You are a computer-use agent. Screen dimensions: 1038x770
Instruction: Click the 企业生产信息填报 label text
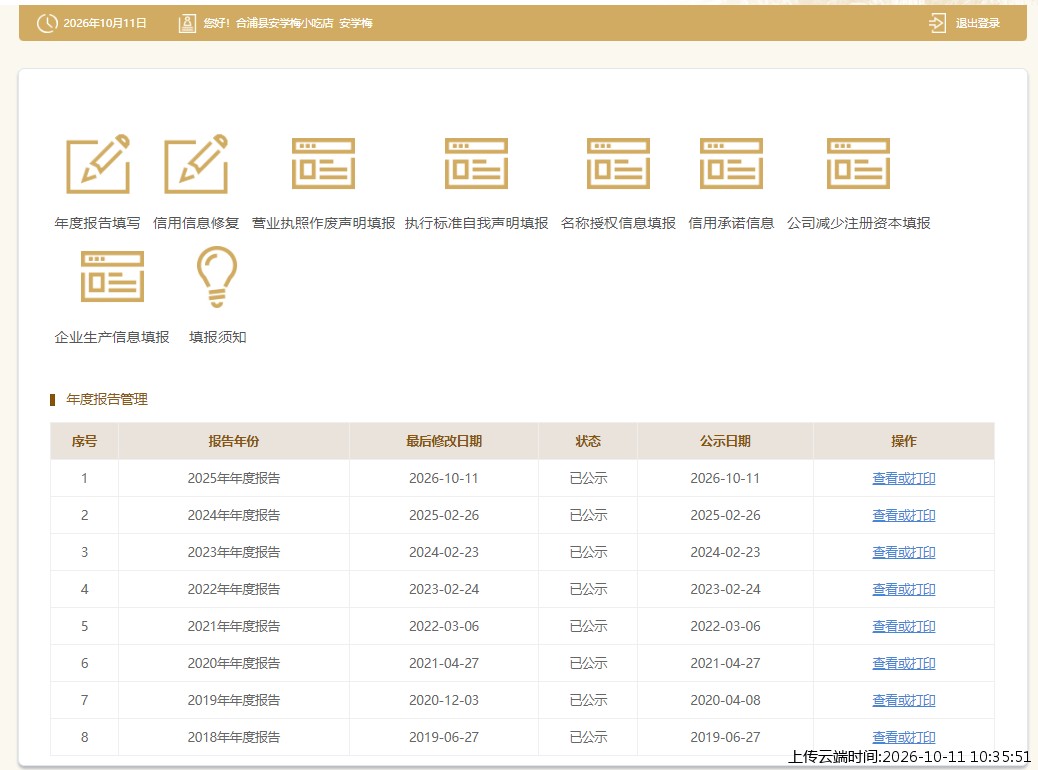(112, 337)
